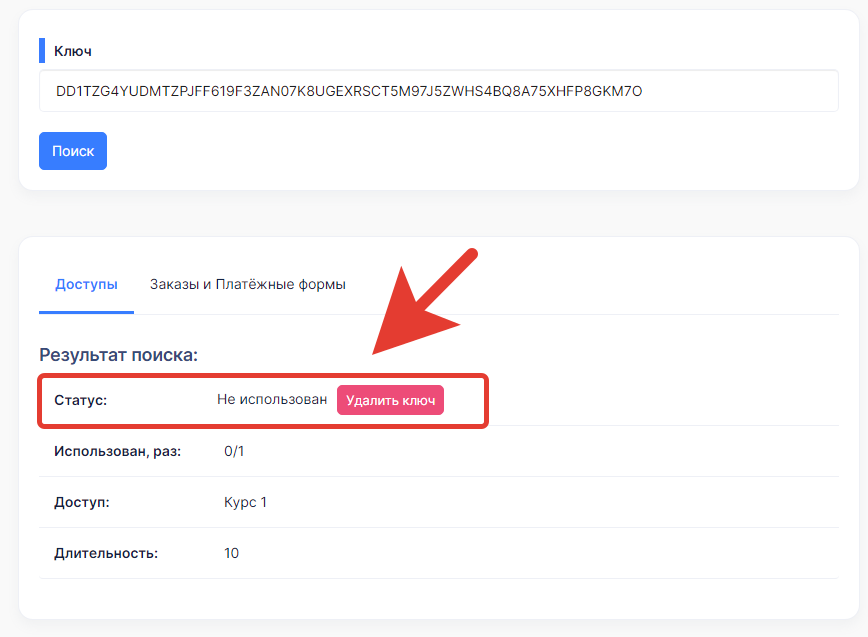Select the 0/1 usage count value
The width and height of the screenshot is (868, 637).
coord(234,452)
